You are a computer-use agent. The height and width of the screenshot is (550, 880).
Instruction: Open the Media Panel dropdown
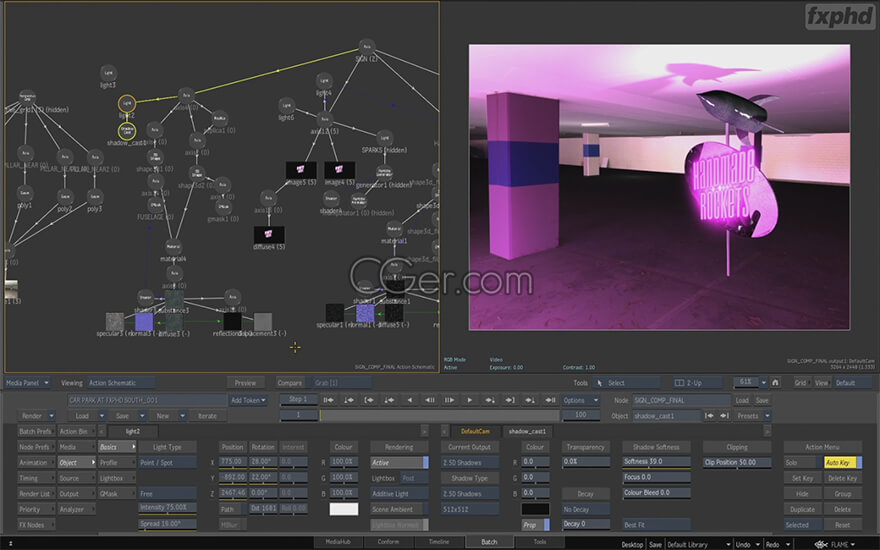point(28,383)
